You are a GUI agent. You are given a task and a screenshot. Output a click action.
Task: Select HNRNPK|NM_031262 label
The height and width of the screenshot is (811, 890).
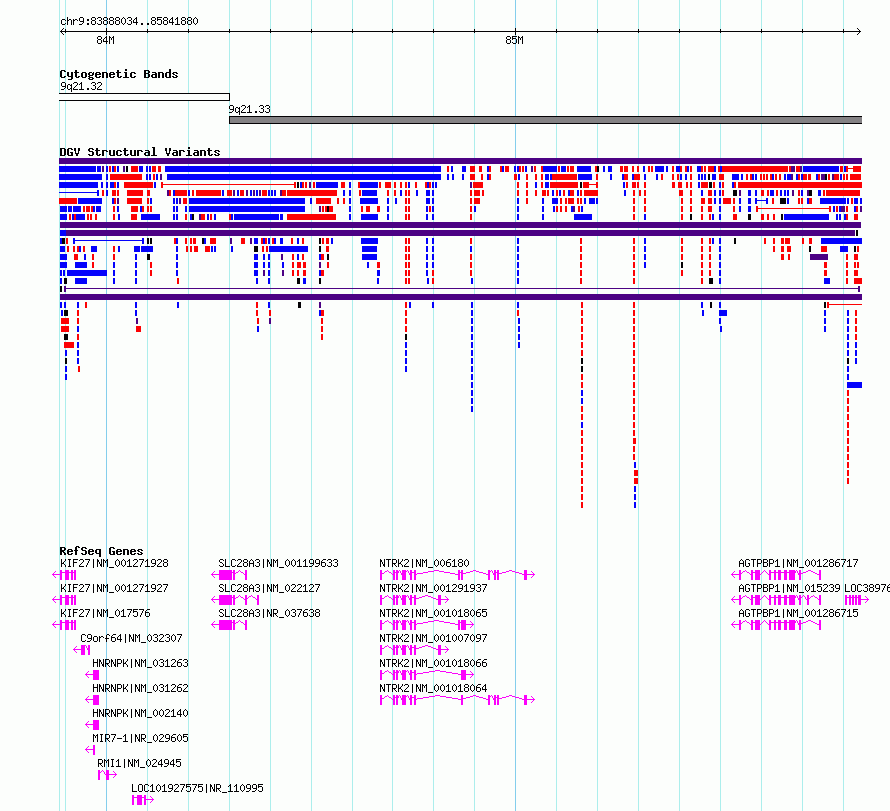click(x=140, y=688)
